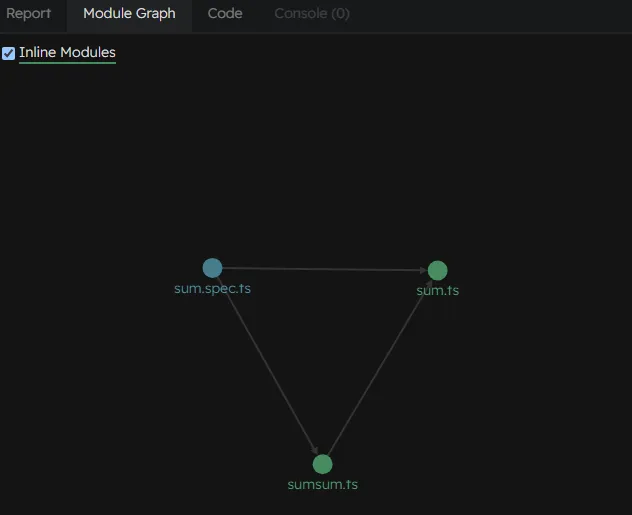Screen dimensions: 632x515
Task: Click the sum.ts node label
Action: tap(438, 291)
